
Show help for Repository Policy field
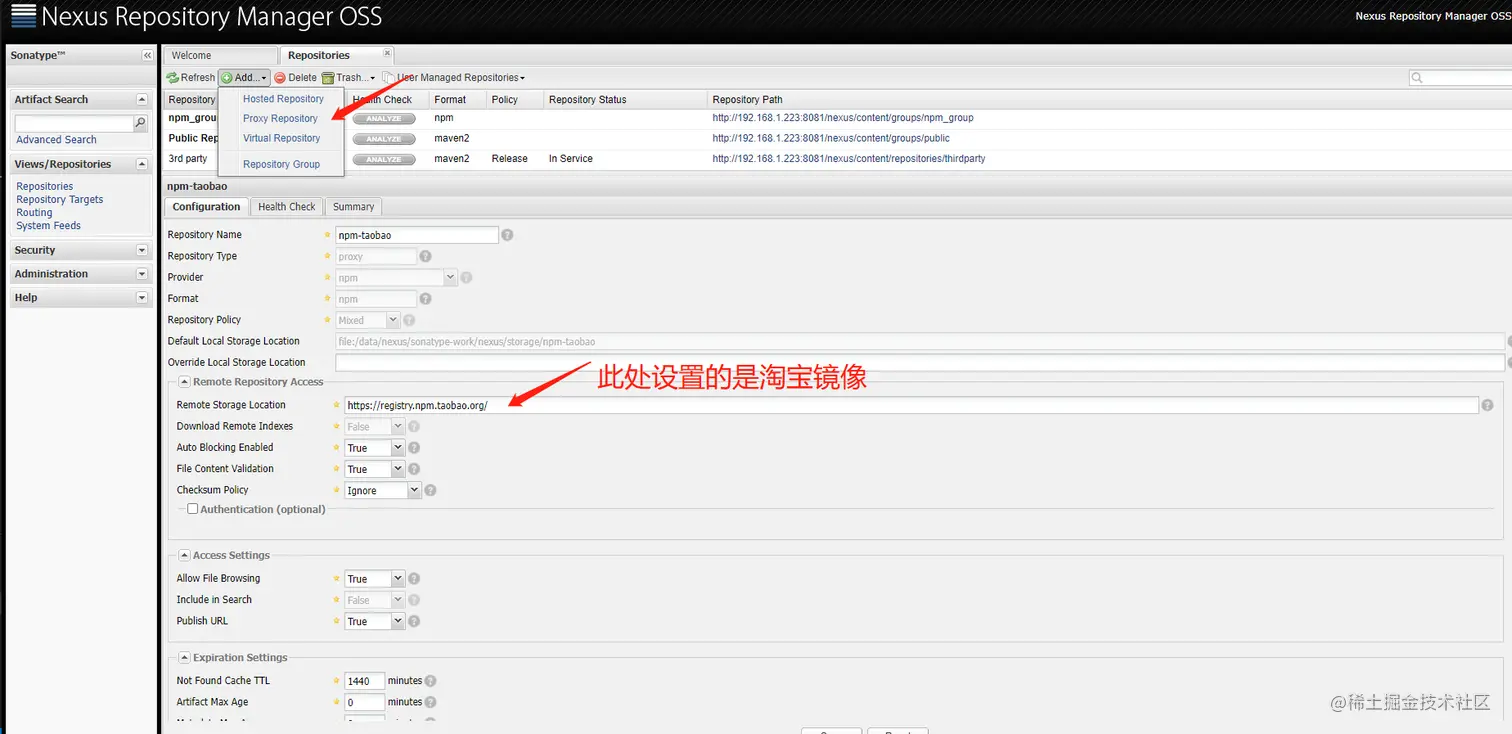(x=408, y=320)
